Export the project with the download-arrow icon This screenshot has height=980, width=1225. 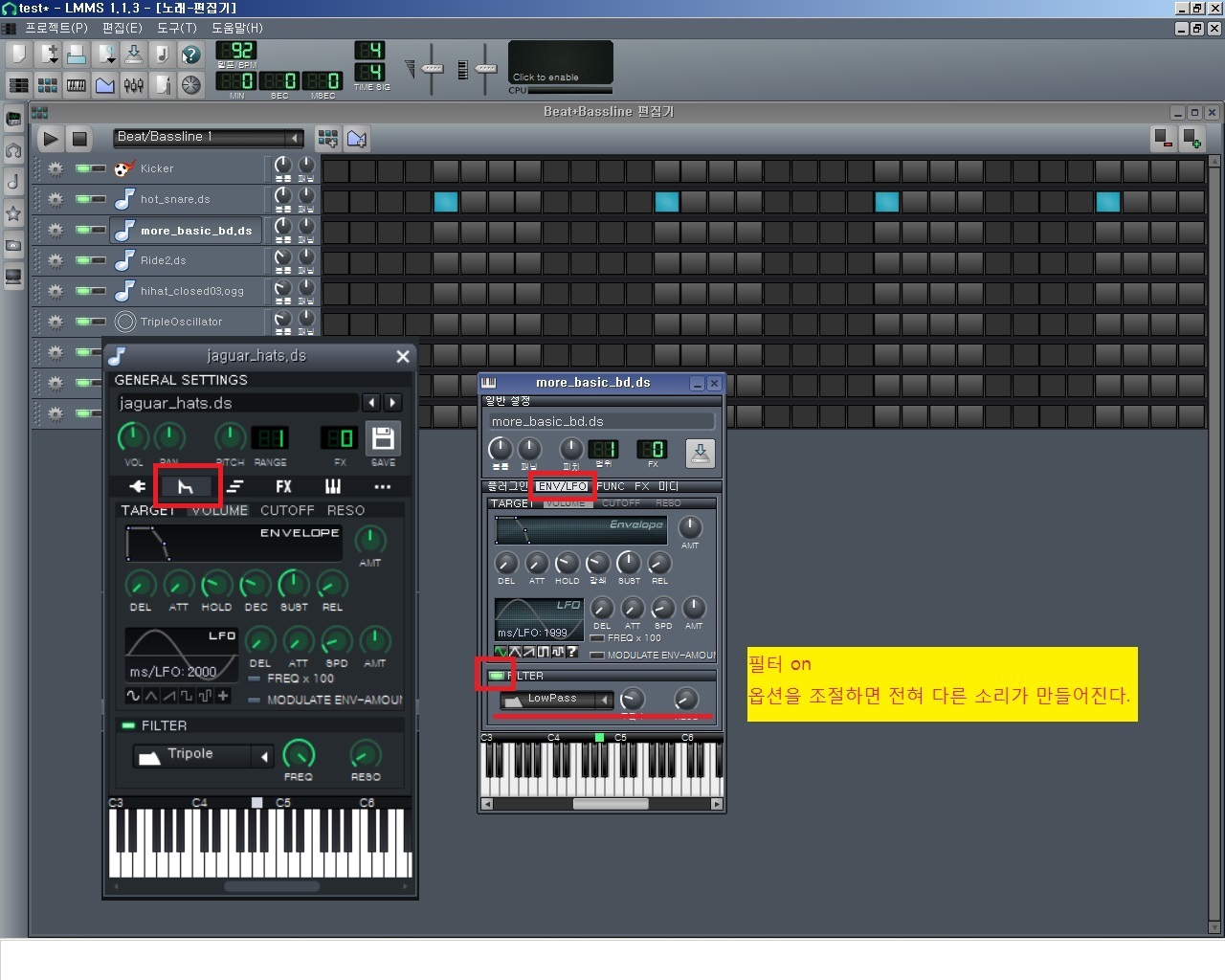[133, 54]
